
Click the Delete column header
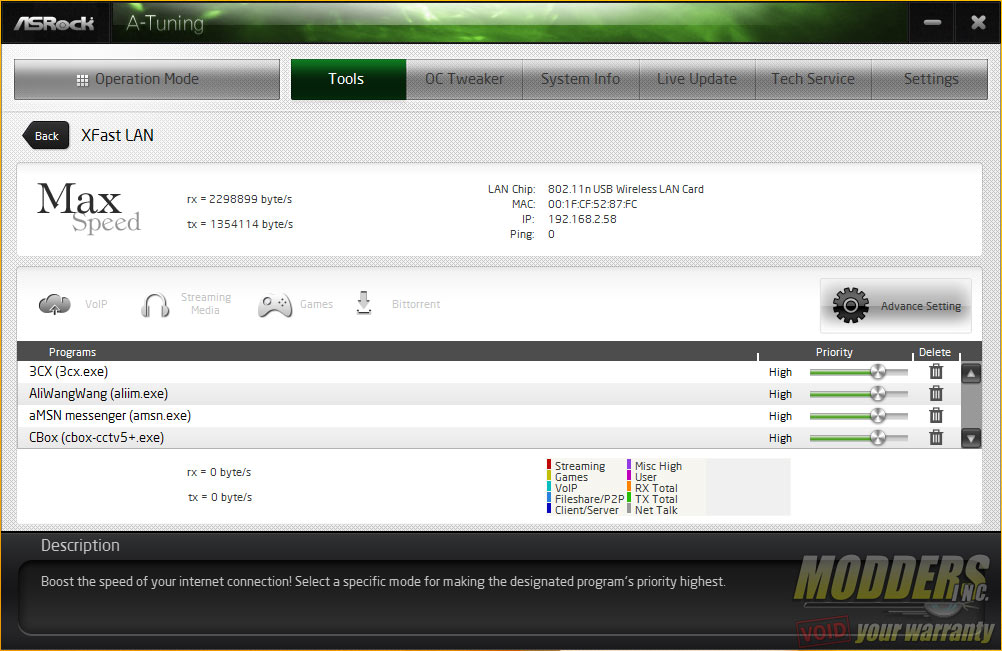point(934,352)
